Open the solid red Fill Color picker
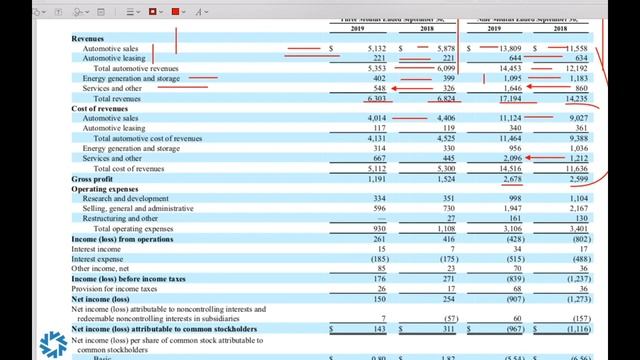The width and height of the screenshot is (640, 360). coord(178,12)
